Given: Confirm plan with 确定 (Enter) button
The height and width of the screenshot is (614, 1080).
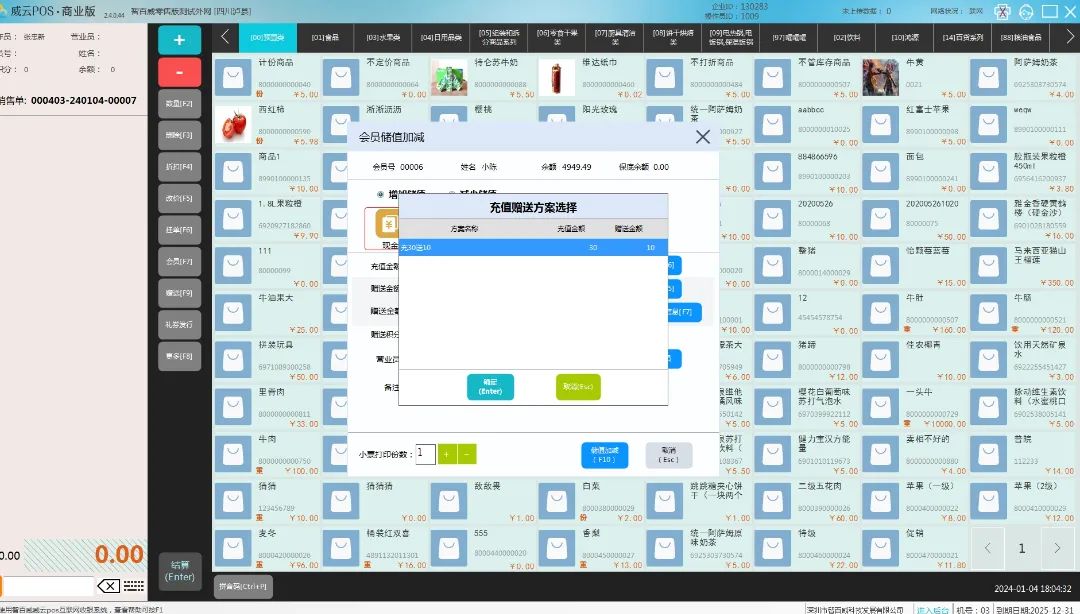Looking at the screenshot, I should pyautogui.click(x=490, y=387).
